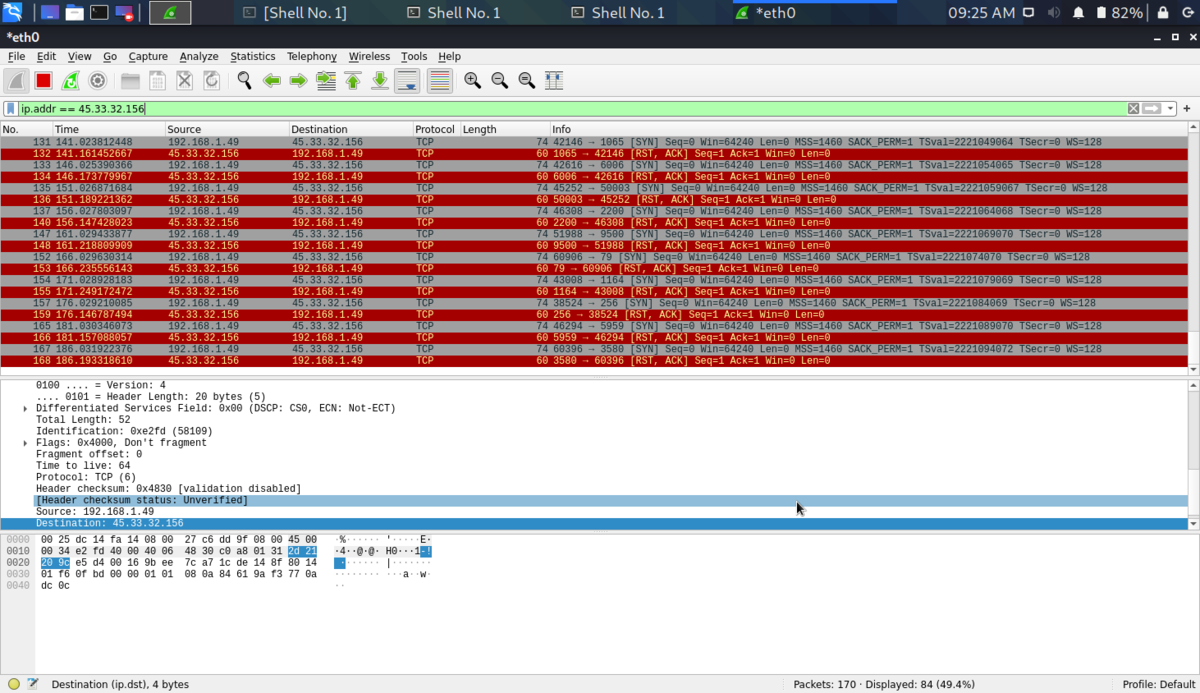
Task: Close this capture file icon
Action: point(184,81)
